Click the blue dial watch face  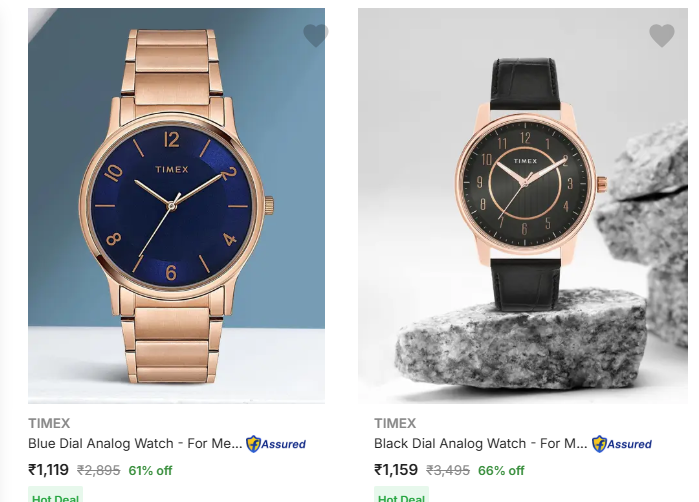click(171, 206)
